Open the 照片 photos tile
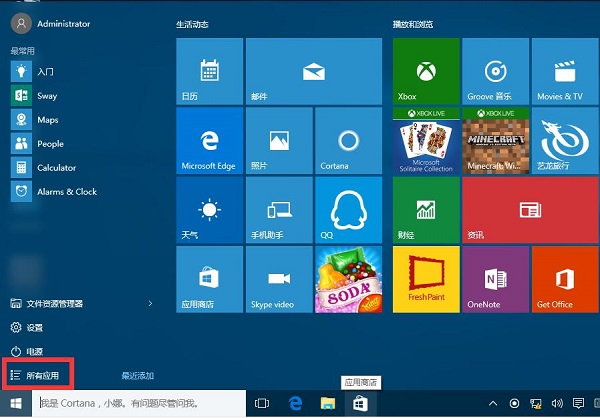The image size is (600, 418). coord(279,140)
